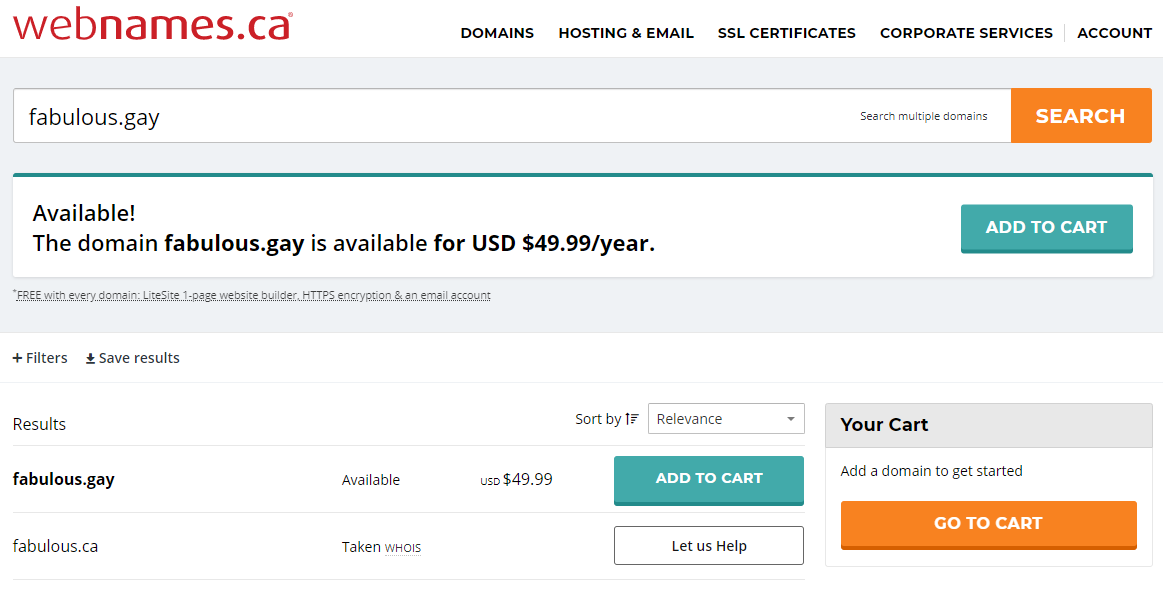This screenshot has width=1163, height=595.
Task: Click the USD $49.99 price in the results row
Action: tap(516, 480)
